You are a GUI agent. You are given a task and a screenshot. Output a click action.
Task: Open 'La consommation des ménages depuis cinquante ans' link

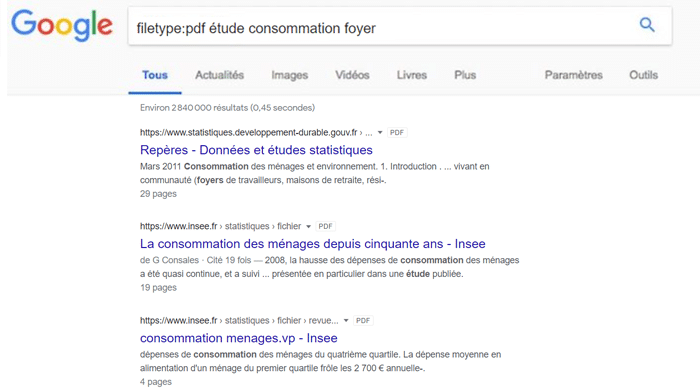(x=312, y=244)
